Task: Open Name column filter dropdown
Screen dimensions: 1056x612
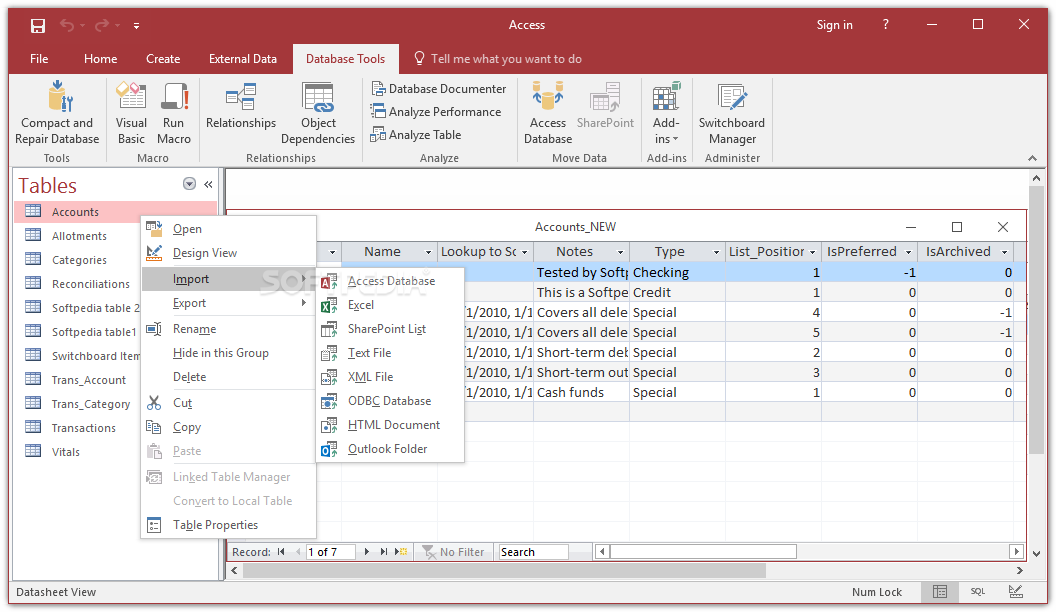Action: pyautogui.click(x=428, y=252)
